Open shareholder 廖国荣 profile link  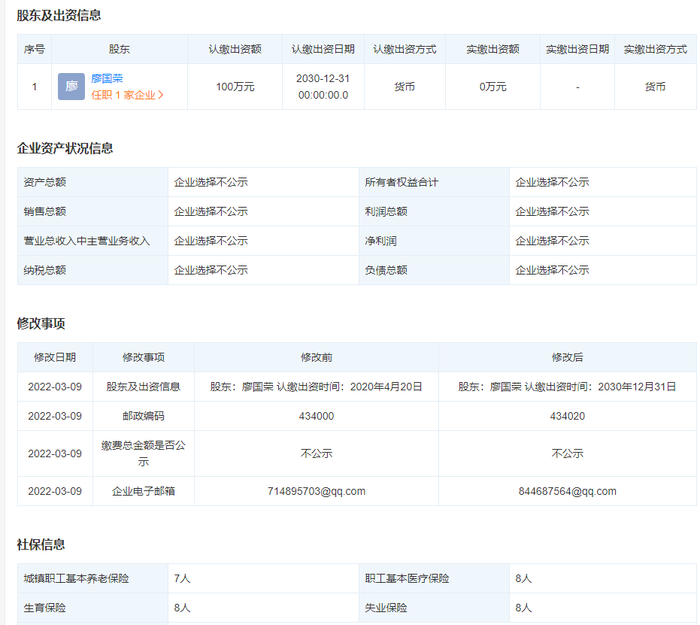pos(107,78)
